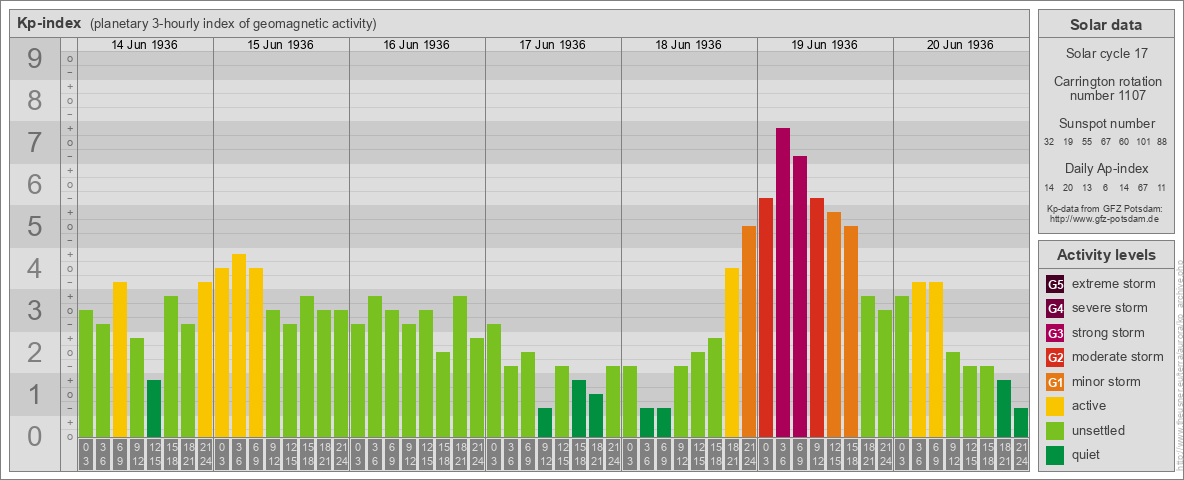This screenshot has height=480, width=1184.
Task: Click the Solar cycle 17 text
Action: (1106, 54)
